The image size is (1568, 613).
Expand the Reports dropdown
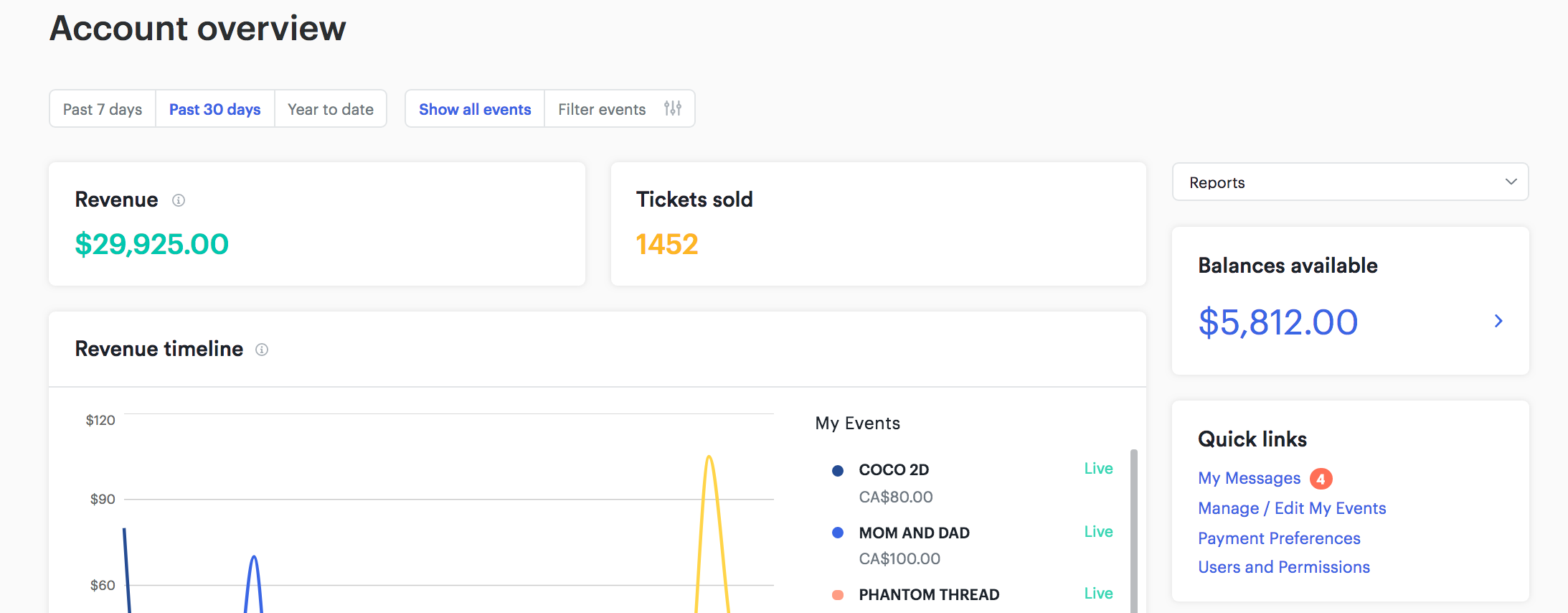pyautogui.click(x=1350, y=182)
